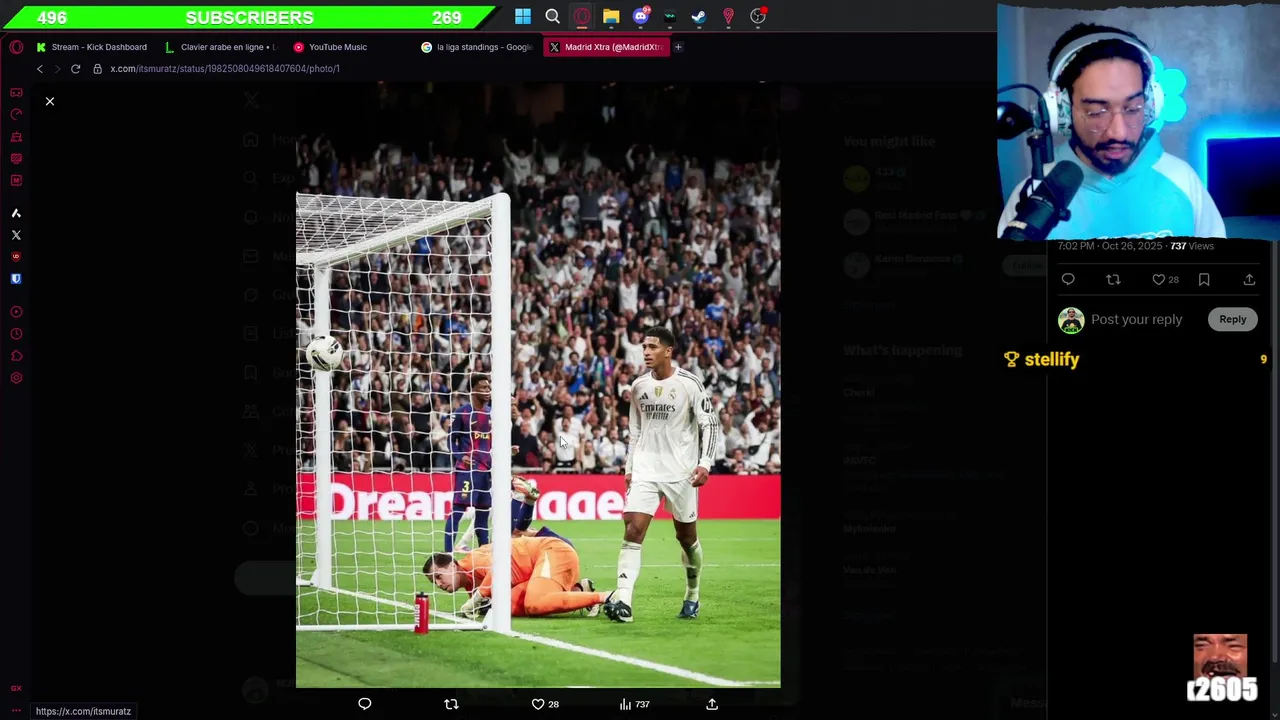Open the Player sidebar icon
This screenshot has width=1280, height=720.
pos(16,312)
